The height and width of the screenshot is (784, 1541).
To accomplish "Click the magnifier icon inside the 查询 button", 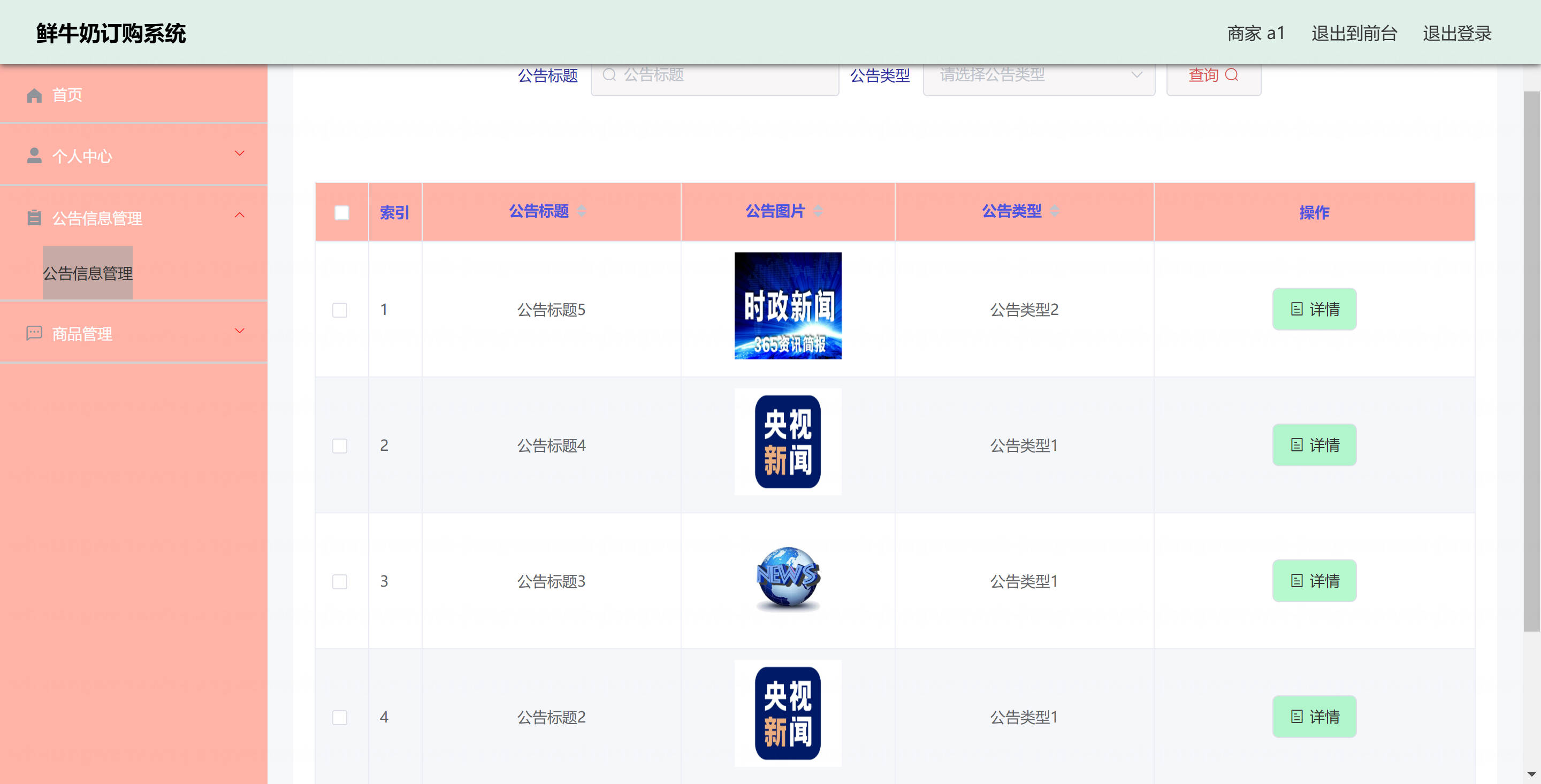I will pos(1231,75).
